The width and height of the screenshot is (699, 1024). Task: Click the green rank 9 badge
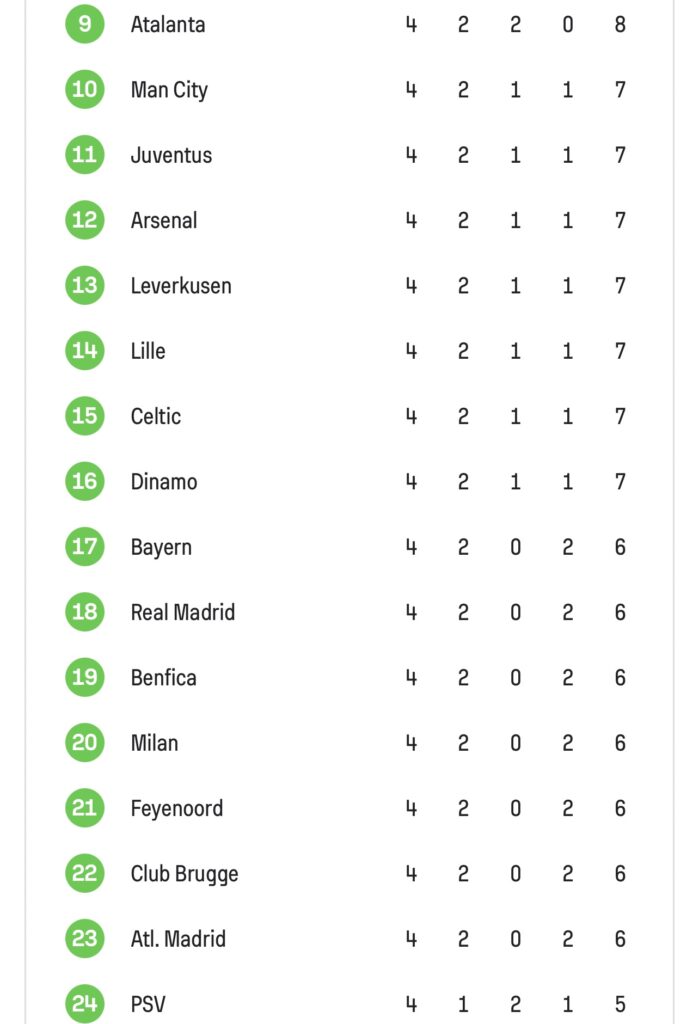(85, 24)
